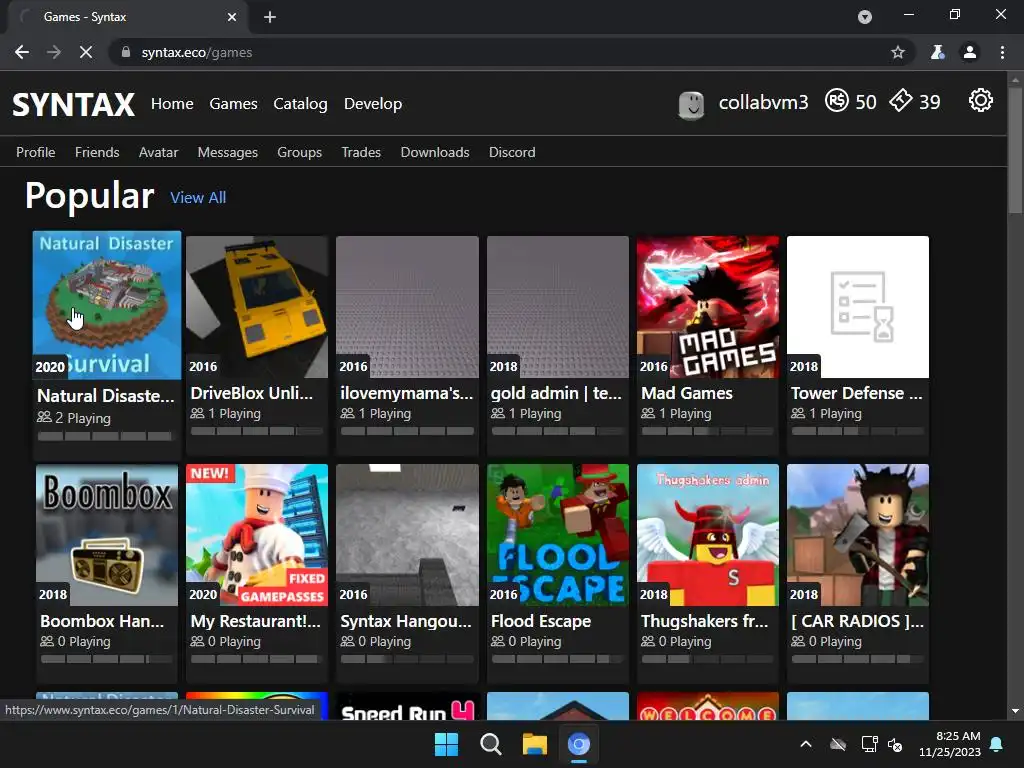The width and height of the screenshot is (1024, 768).
Task: Click the cloud sync tray icon
Action: [838, 744]
